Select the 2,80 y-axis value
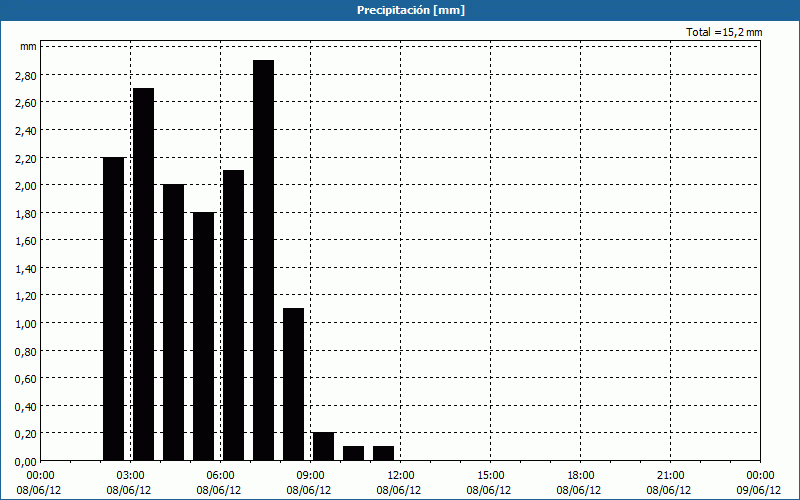This screenshot has height=500, width=800. tap(26, 76)
